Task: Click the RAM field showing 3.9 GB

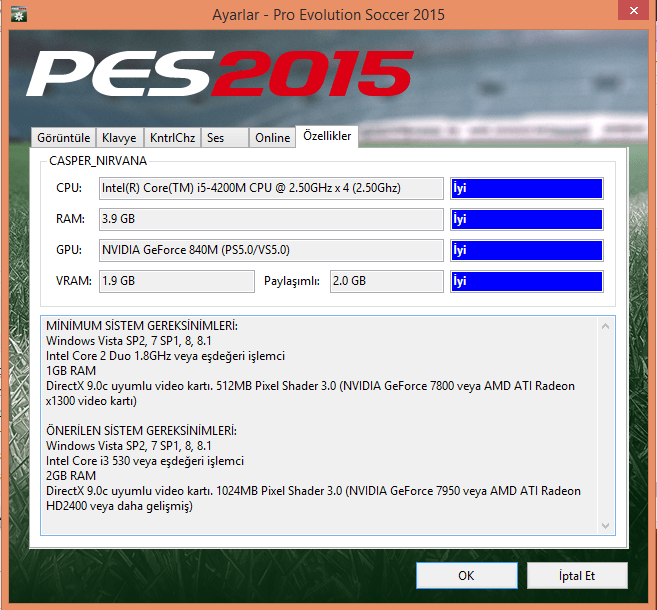Action: pyautogui.click(x=271, y=219)
